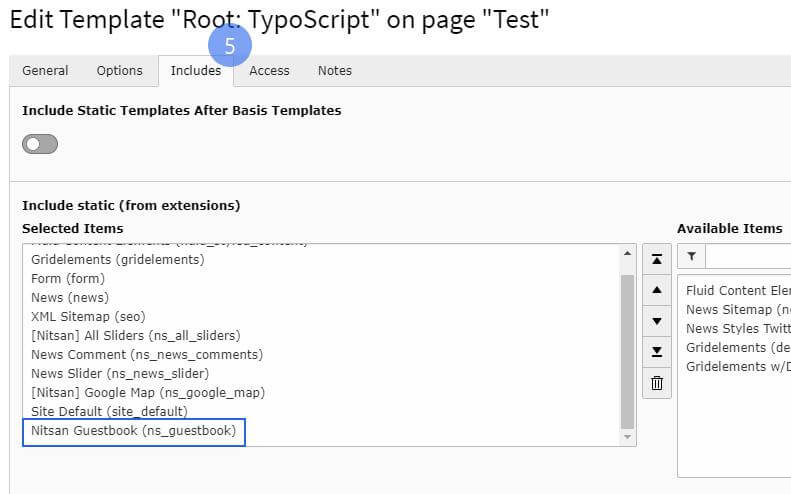This screenshot has height=494, width=791.
Task: Switch to the General tab
Action: coord(45,71)
